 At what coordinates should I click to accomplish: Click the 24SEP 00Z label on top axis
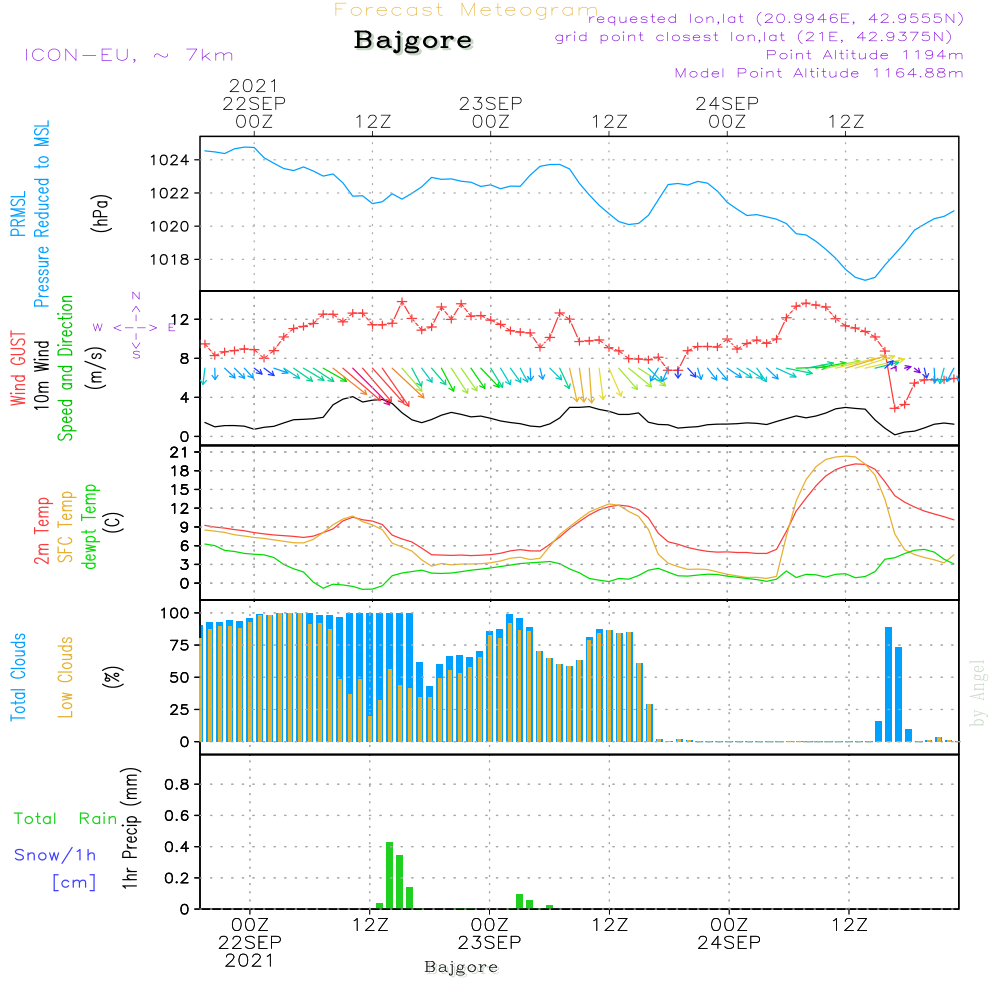(727, 112)
